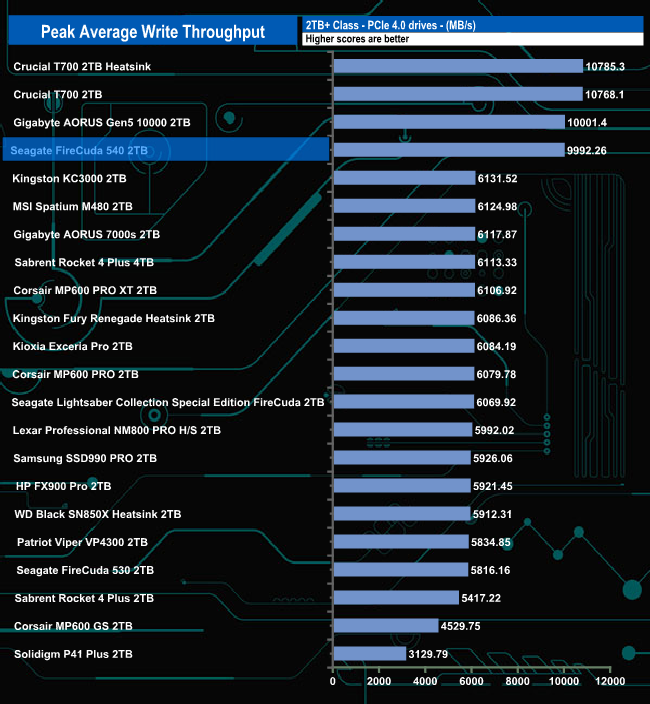Screen dimensions: 650x704
Task: Click the '2TB+ Class - PCIe 4.0 drives' subtitle
Action: [x=391, y=25]
